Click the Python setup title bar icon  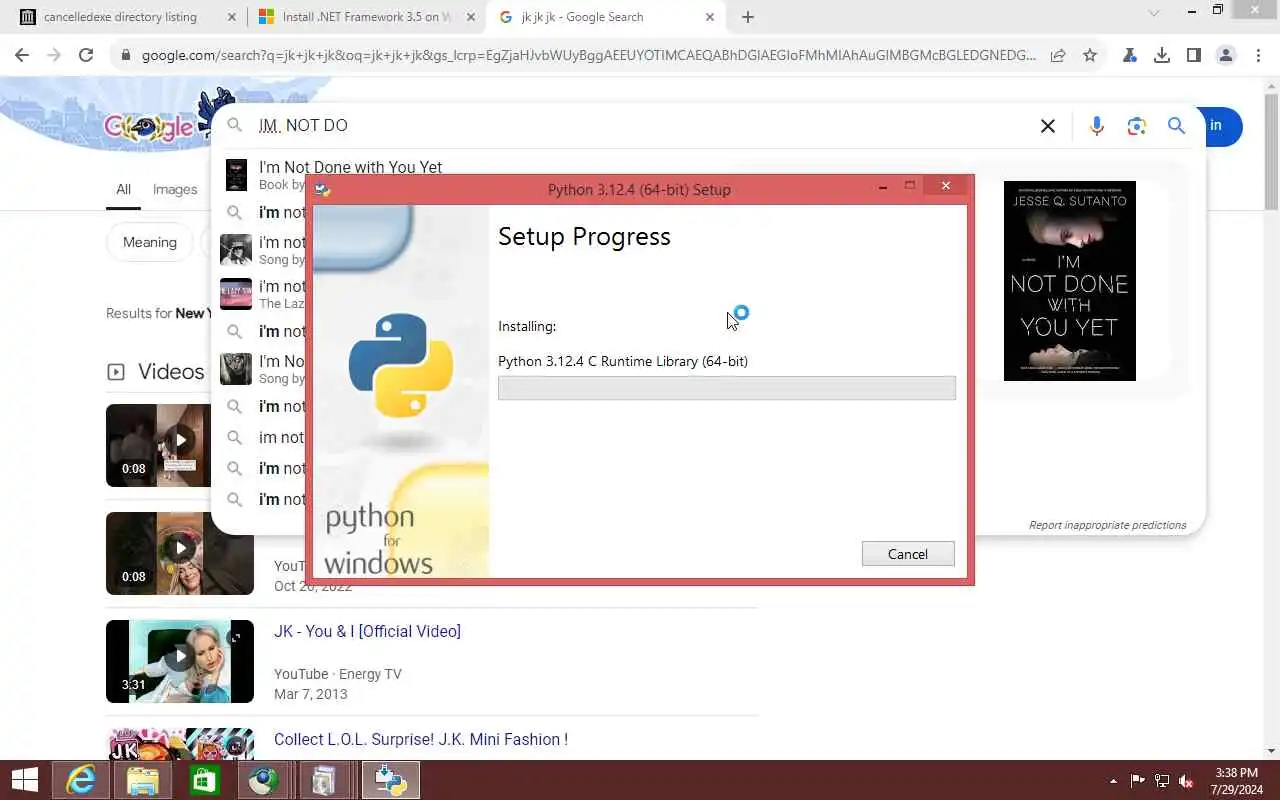point(322,189)
